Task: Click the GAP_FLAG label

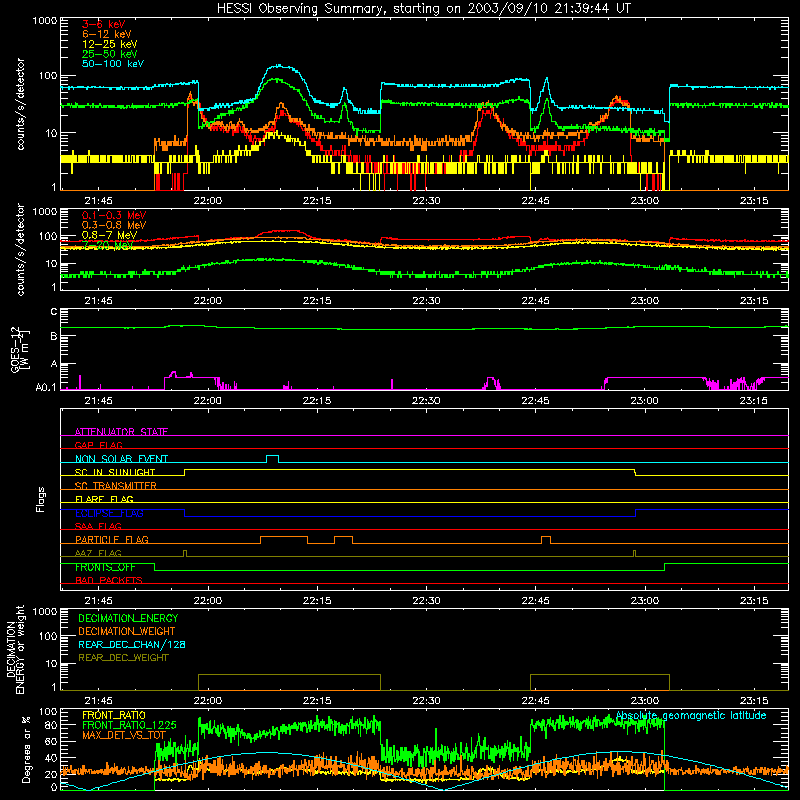Action: (x=98, y=445)
